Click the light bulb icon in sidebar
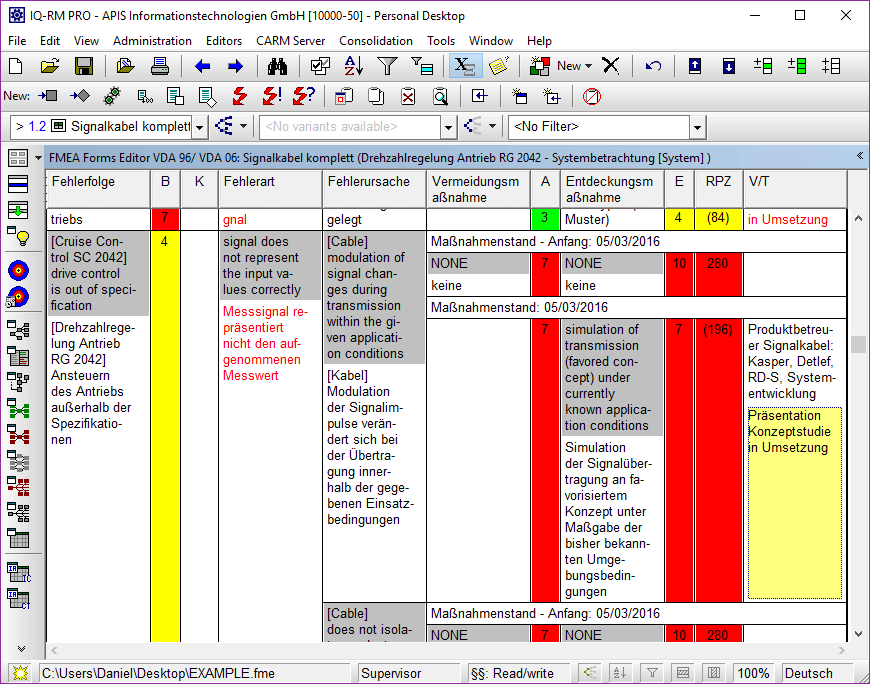Image resolution: width=870 pixels, height=684 pixels. pos(18,236)
